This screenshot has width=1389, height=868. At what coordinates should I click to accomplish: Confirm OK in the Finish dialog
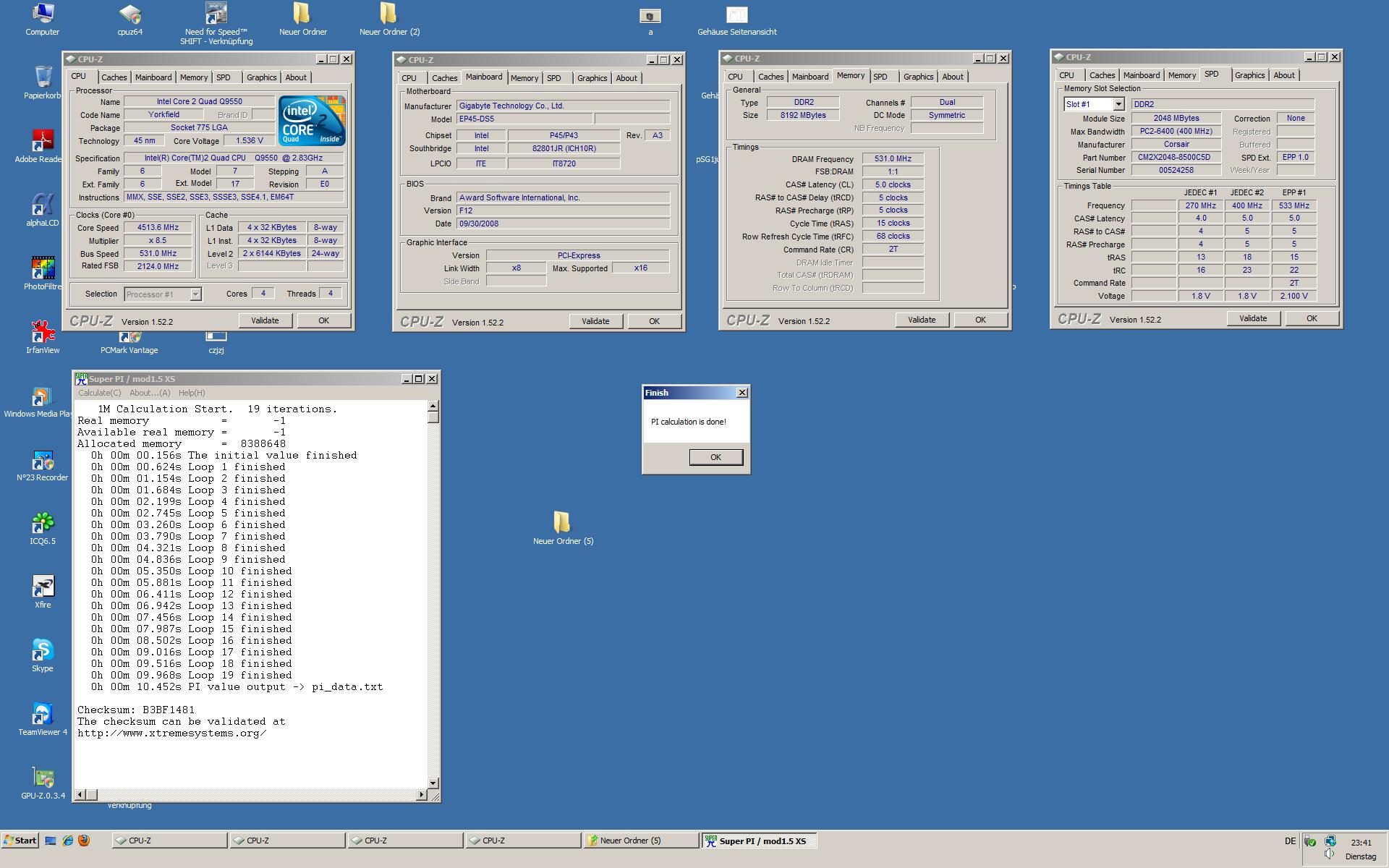tap(715, 457)
